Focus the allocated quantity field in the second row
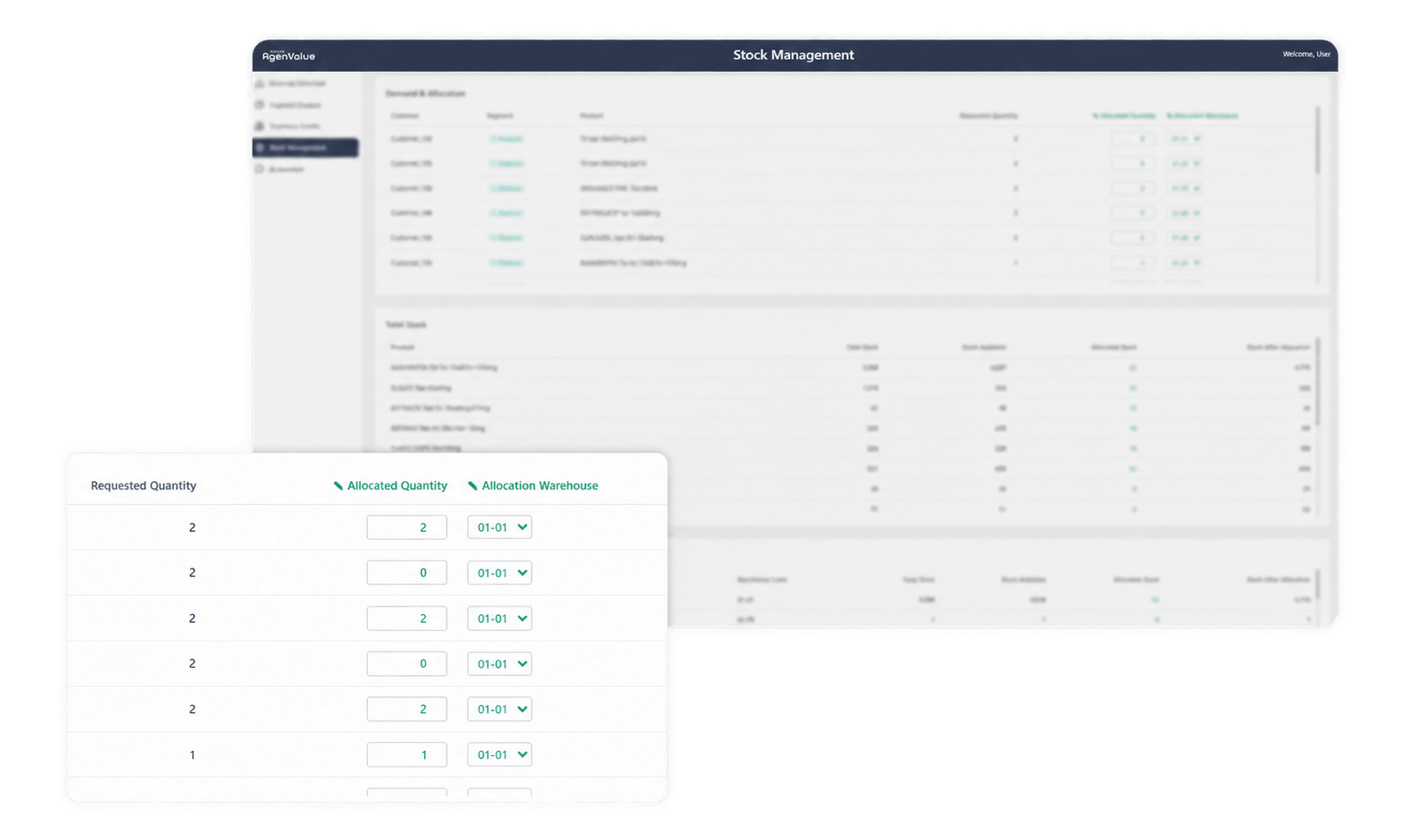Image resolution: width=1402 pixels, height=840 pixels. point(407,573)
